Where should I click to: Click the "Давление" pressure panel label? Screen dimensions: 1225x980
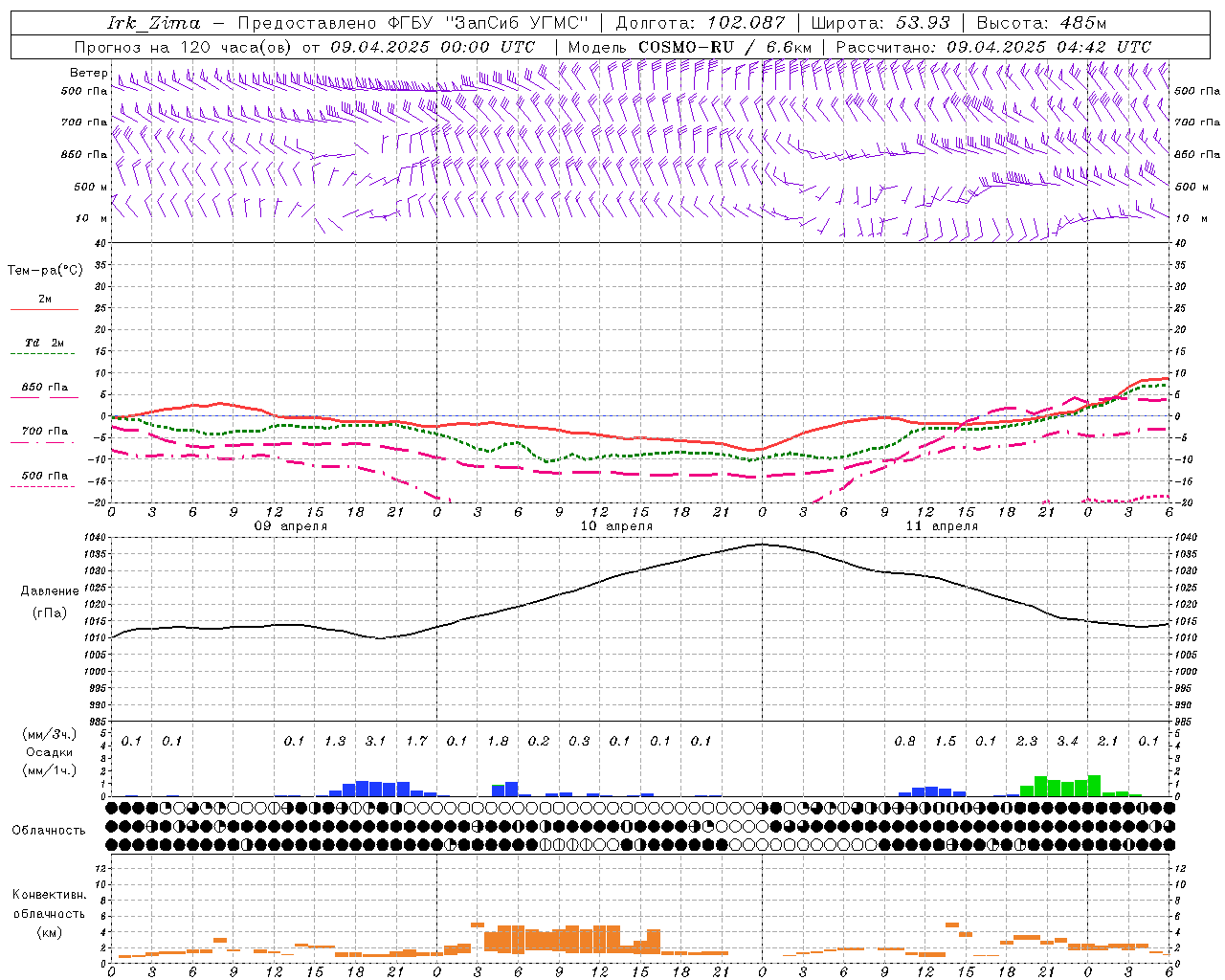(x=50, y=591)
